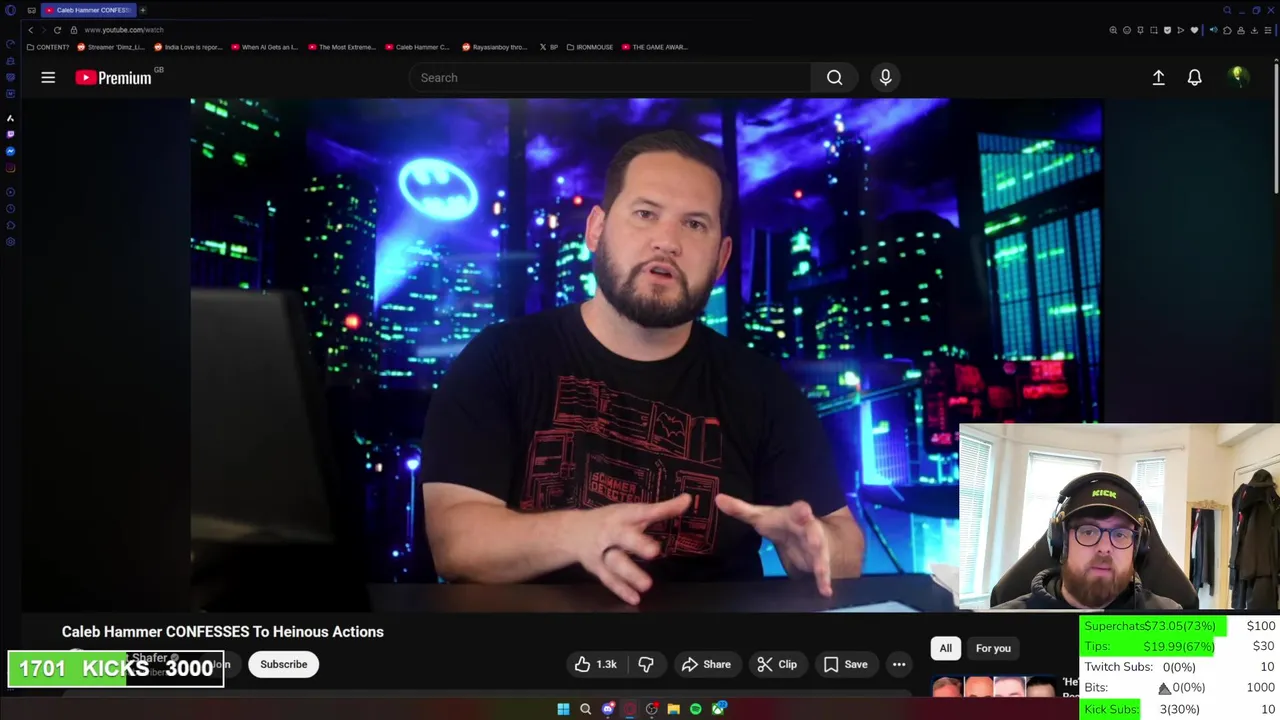
Task: Open Windows Start menu
Action: (x=563, y=709)
